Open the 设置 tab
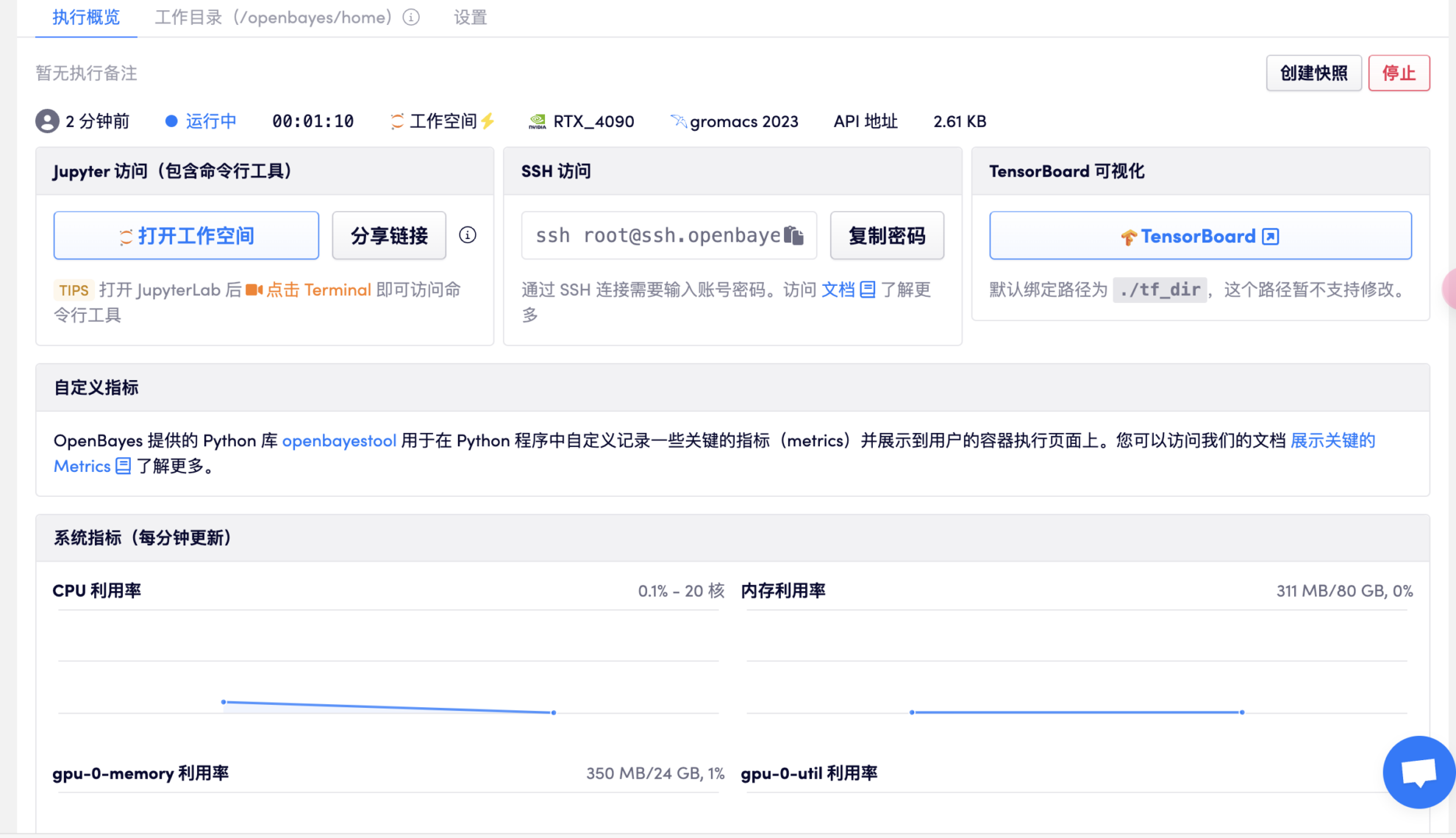 click(x=470, y=17)
